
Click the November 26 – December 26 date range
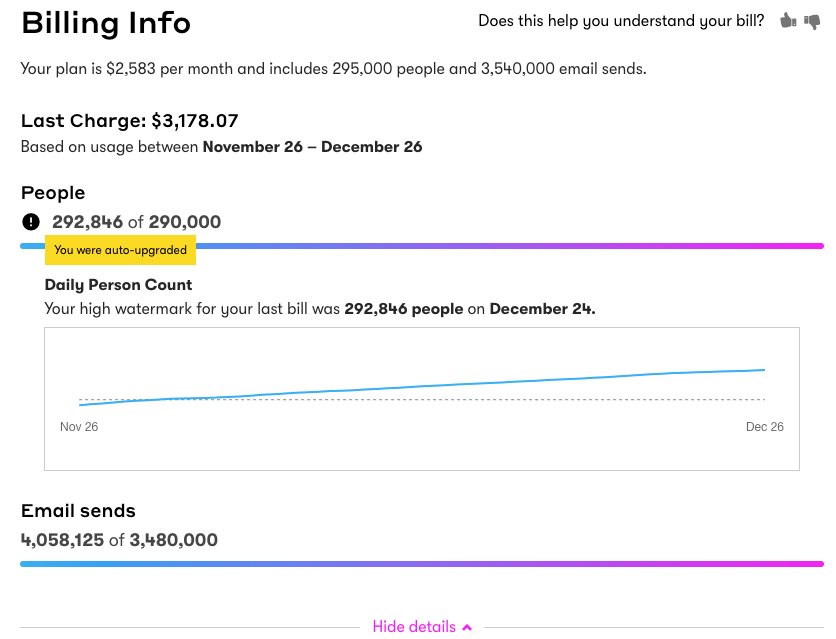(312, 147)
